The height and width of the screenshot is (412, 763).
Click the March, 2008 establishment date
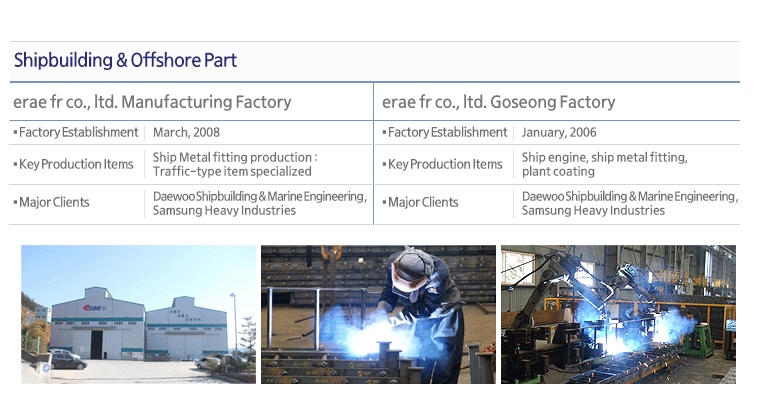[186, 132]
